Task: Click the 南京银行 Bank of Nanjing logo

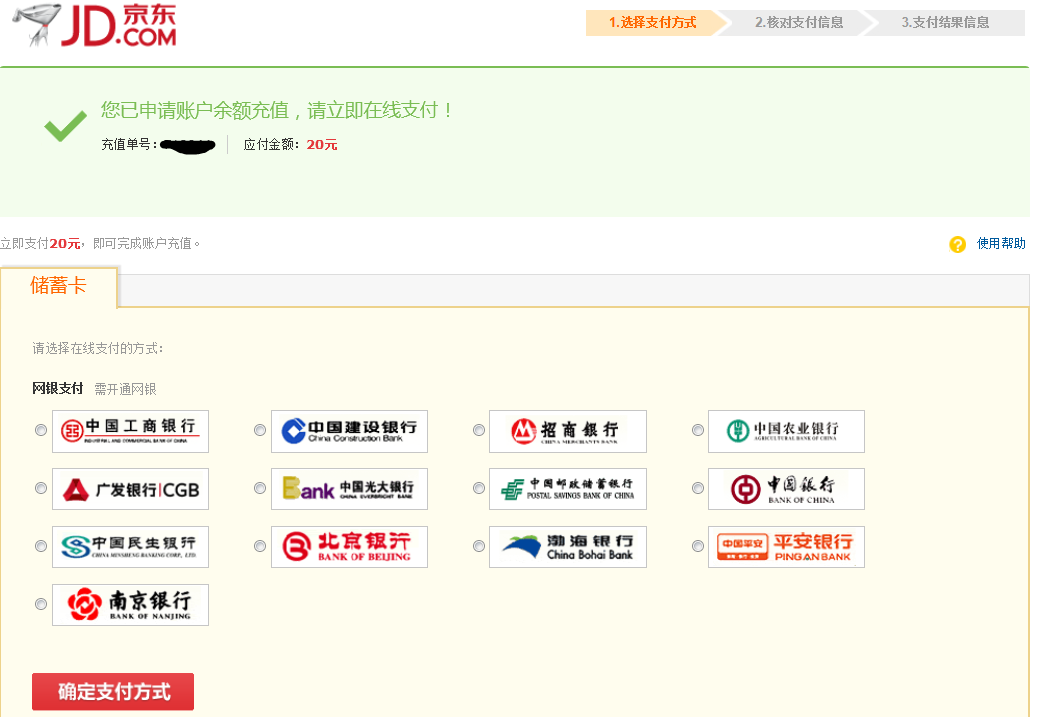Action: [130, 604]
